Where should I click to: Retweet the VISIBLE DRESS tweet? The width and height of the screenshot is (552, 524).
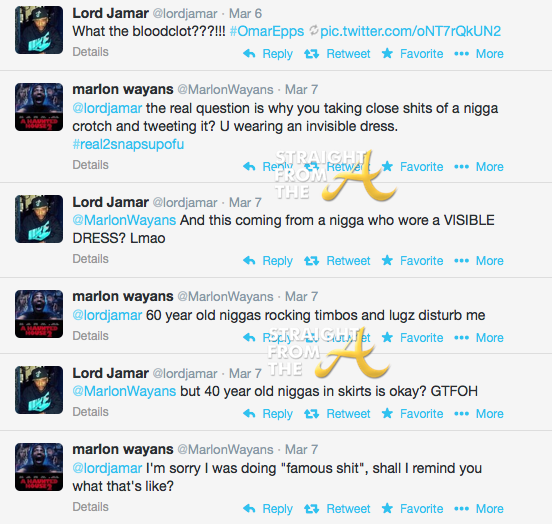coord(337,261)
